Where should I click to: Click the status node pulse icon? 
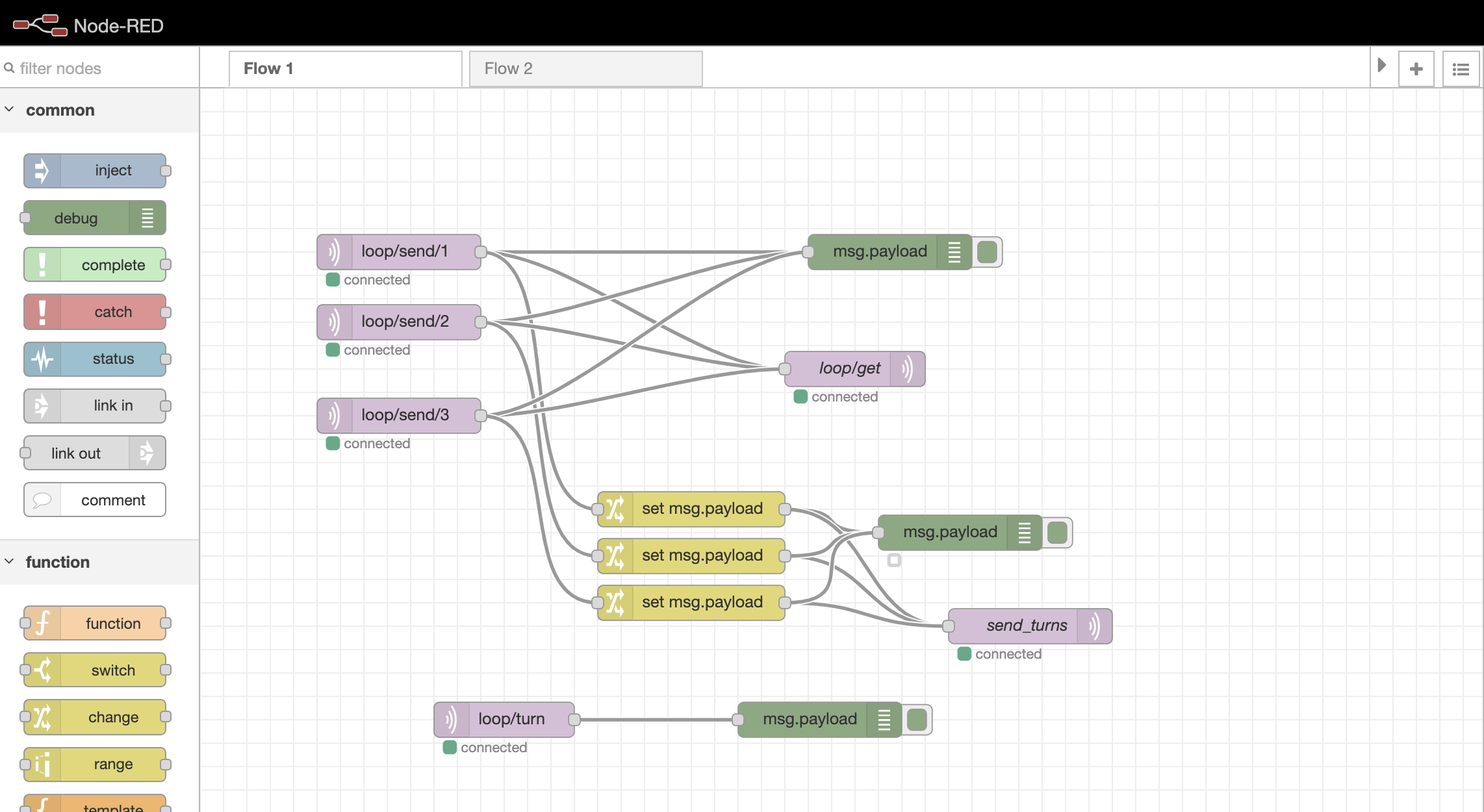click(x=42, y=359)
